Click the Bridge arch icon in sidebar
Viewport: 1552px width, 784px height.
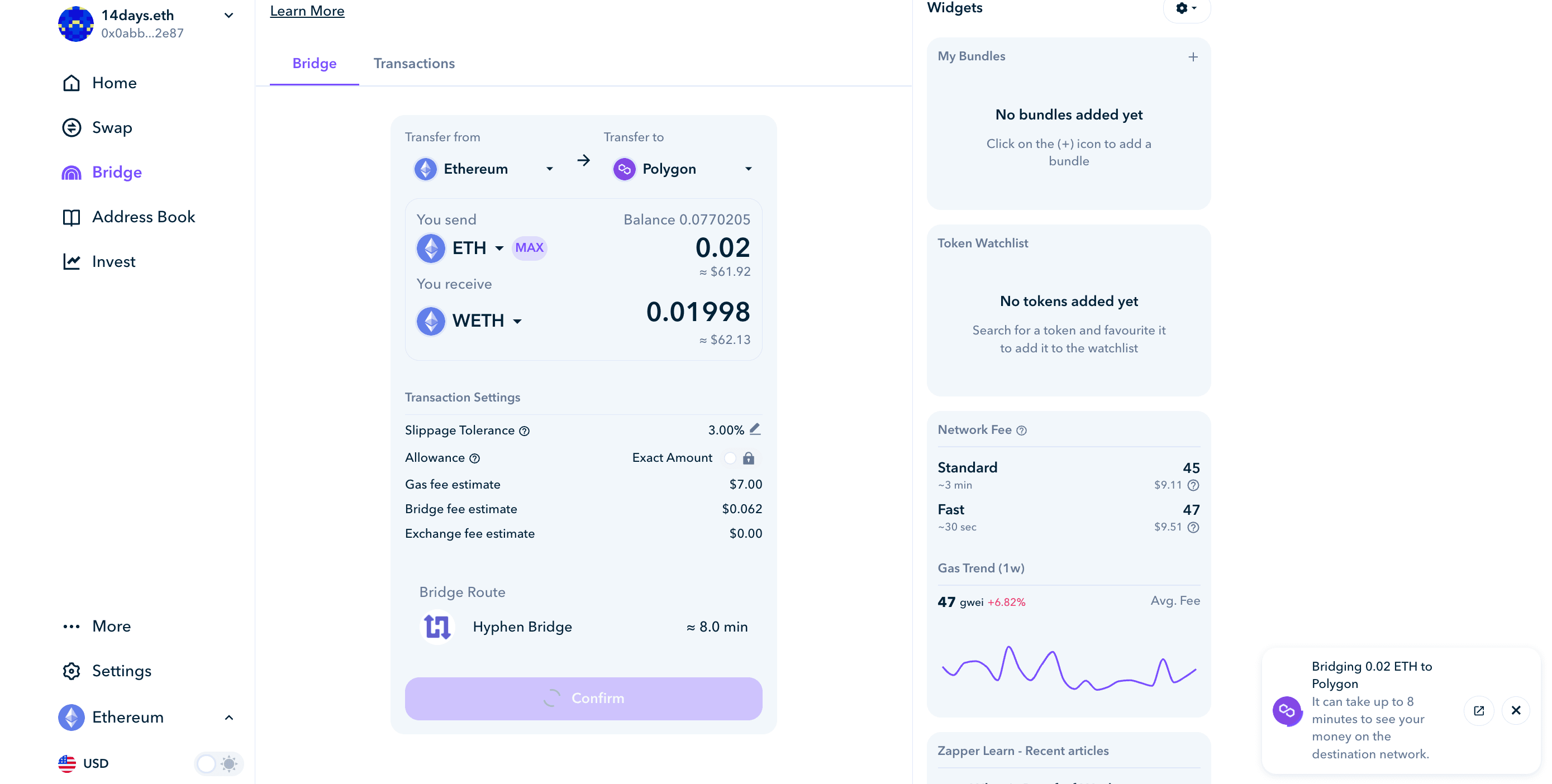(x=72, y=173)
